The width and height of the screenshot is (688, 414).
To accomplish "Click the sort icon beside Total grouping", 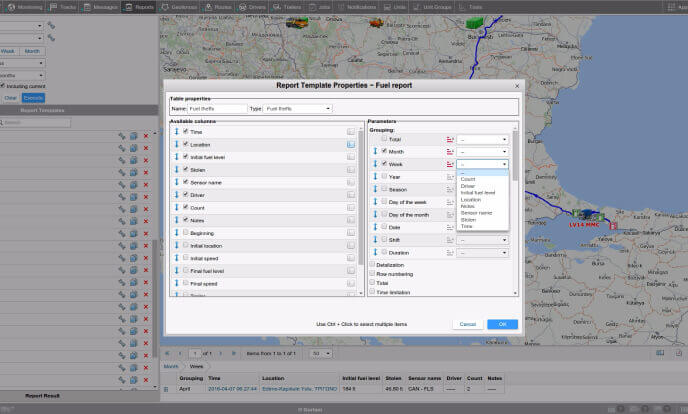I will (x=450, y=139).
